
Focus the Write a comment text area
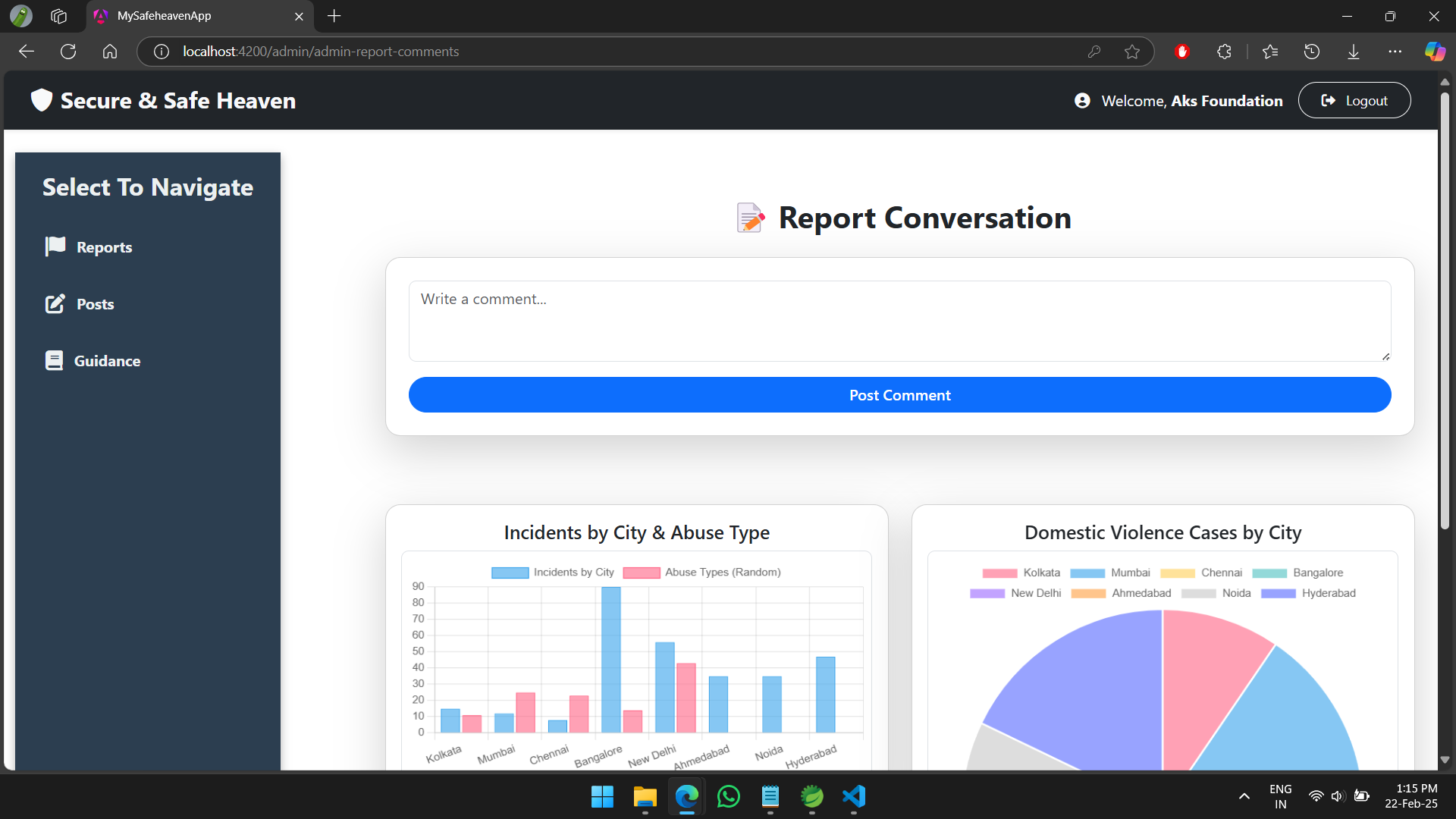(899, 321)
